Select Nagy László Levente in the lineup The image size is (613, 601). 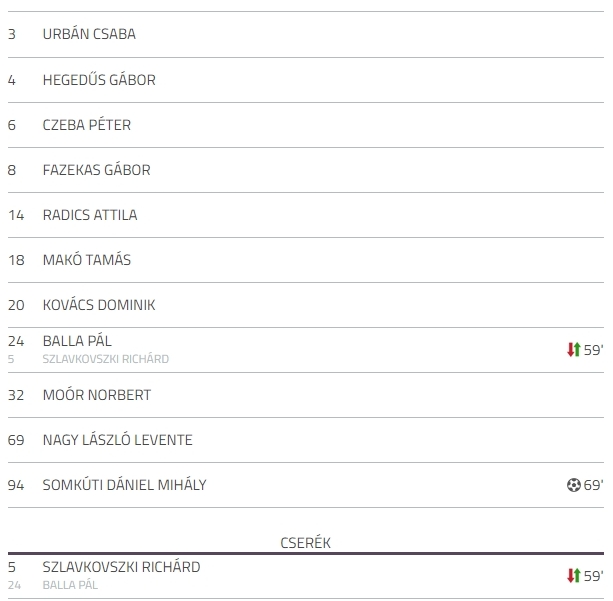click(117, 440)
